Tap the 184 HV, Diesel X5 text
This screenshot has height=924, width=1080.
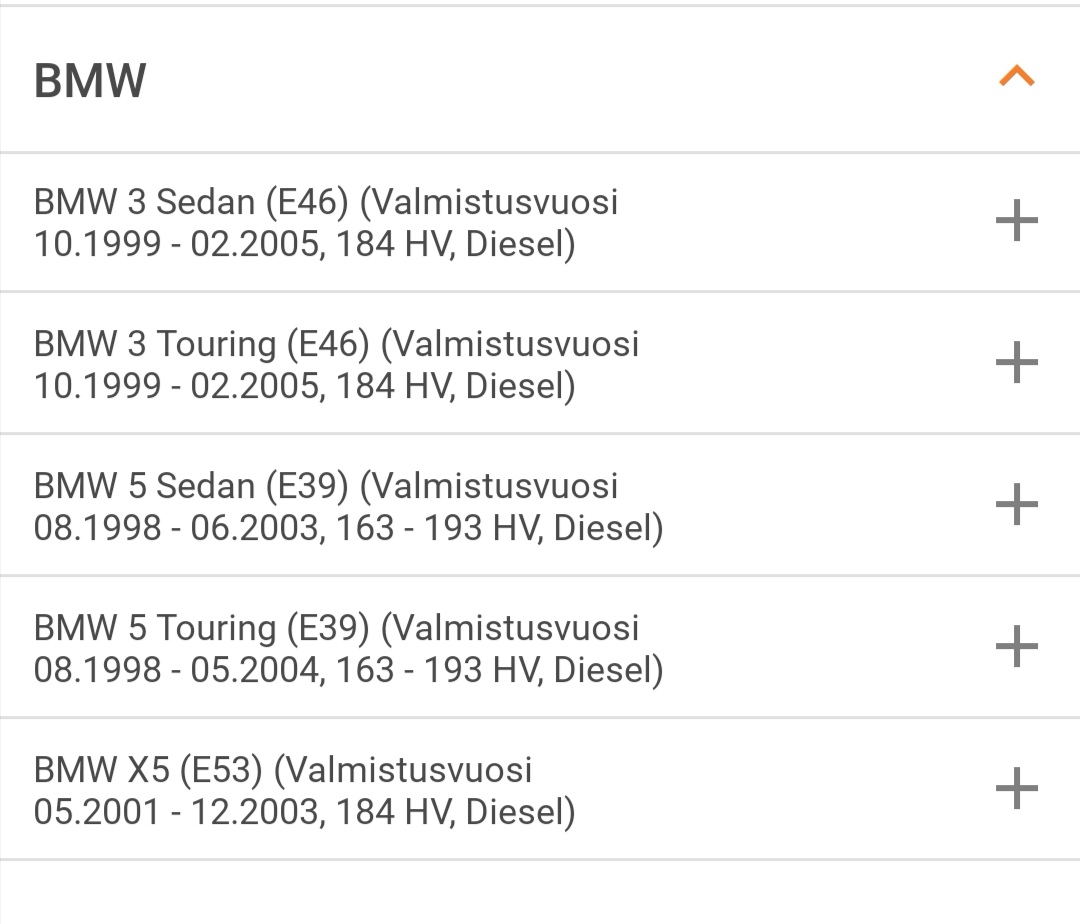coord(456,812)
